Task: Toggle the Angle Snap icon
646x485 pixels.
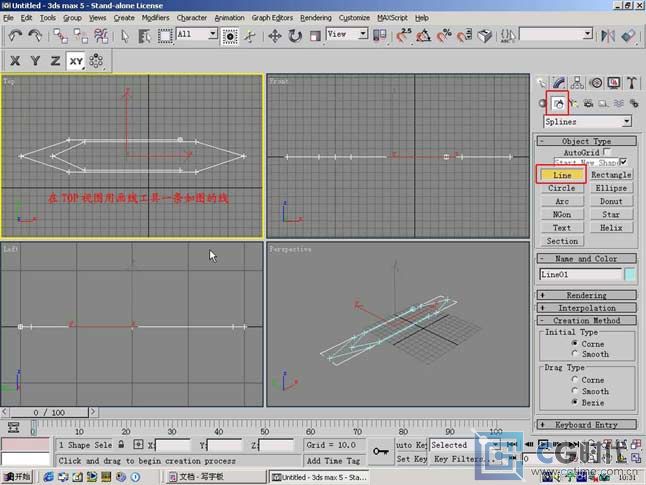Action: tap(424, 36)
